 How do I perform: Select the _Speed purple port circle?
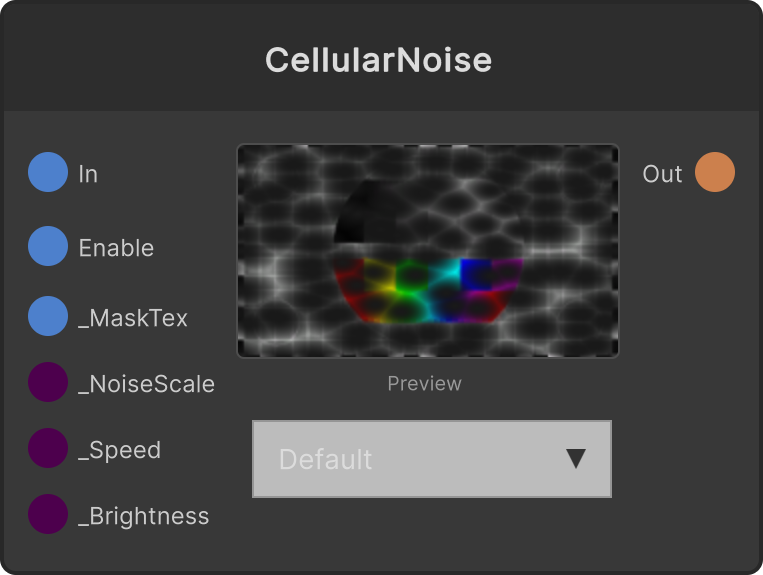[x=48, y=448]
